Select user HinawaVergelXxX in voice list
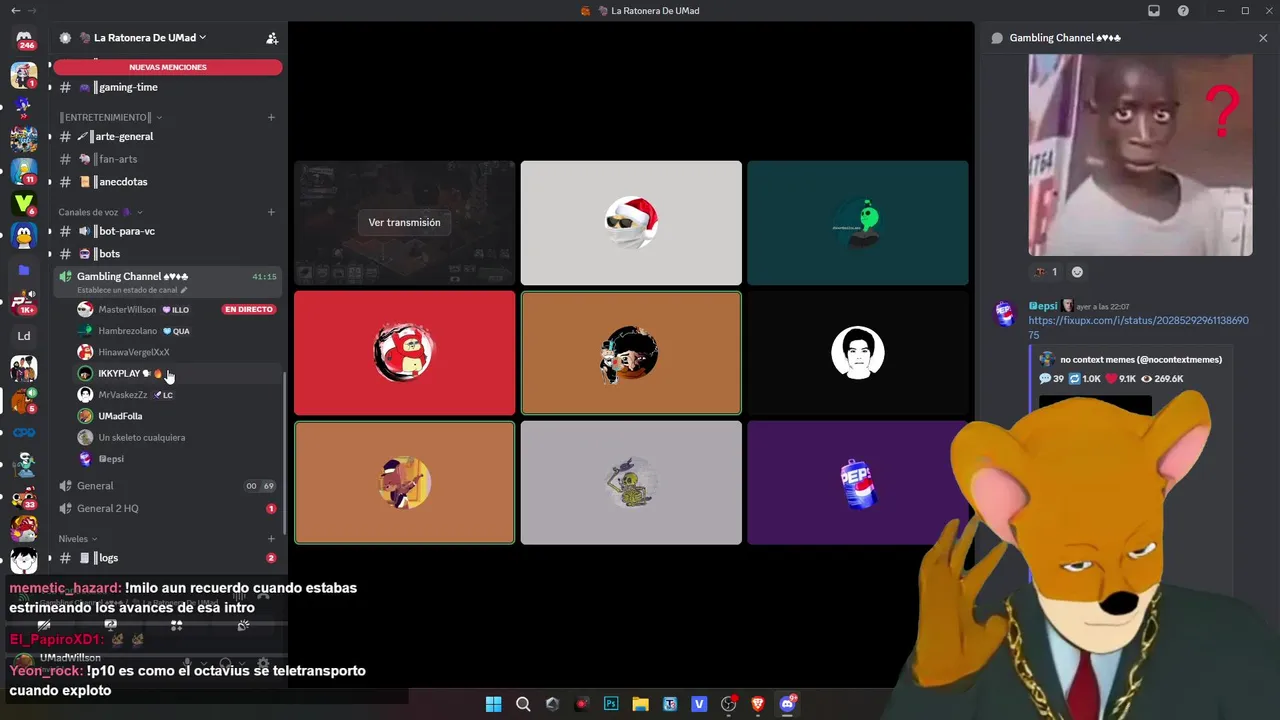1280x720 pixels. coord(176,352)
